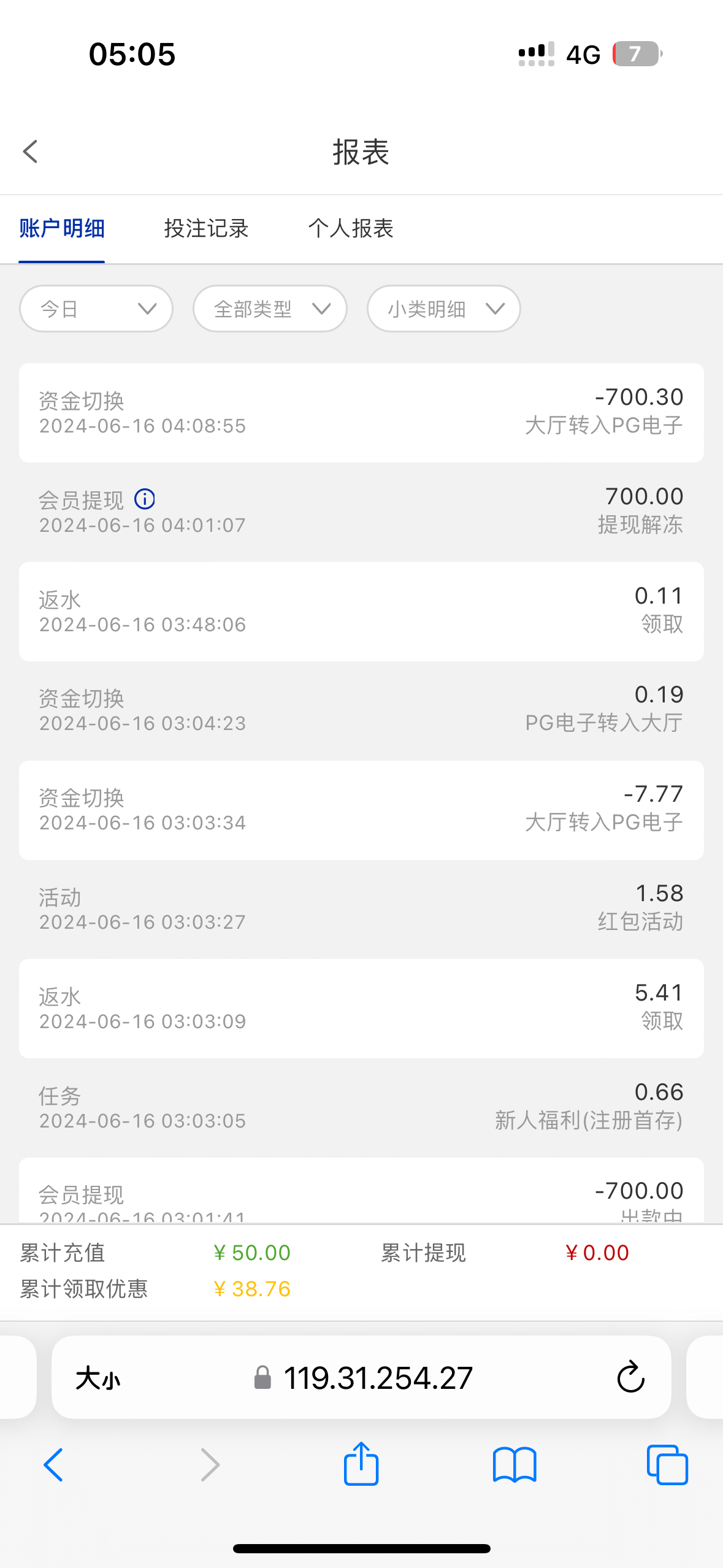Image resolution: width=723 pixels, height=1568 pixels.
Task: Expand the 今日 date filter dropdown
Action: (x=96, y=309)
